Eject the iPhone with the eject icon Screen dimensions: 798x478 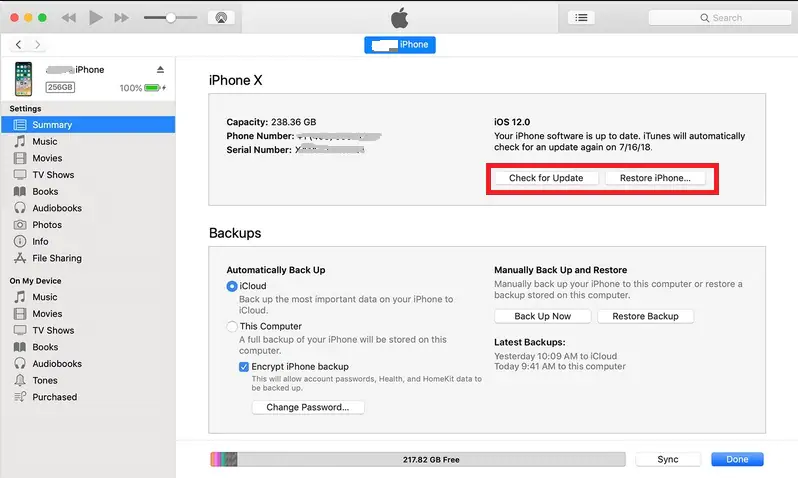160,70
